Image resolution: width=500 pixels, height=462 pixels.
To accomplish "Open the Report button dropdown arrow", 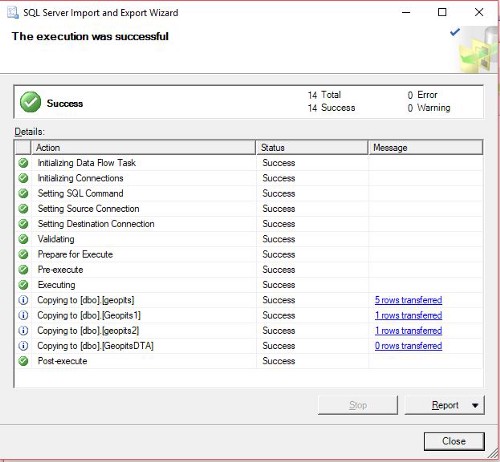I will [x=475, y=405].
